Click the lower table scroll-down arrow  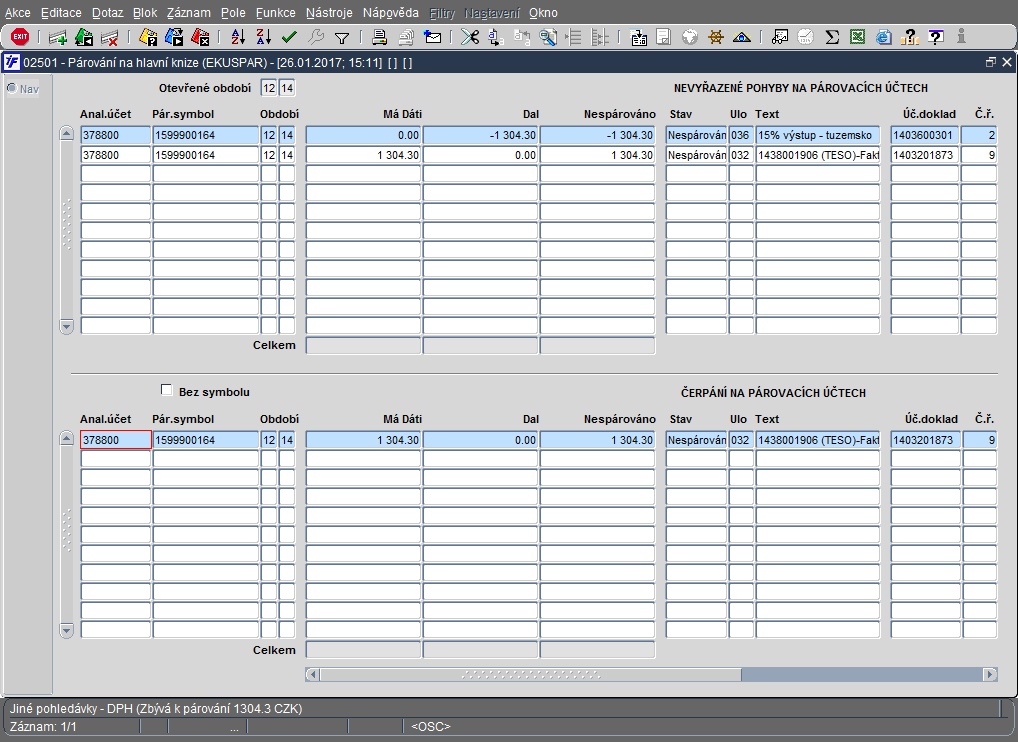(x=66, y=630)
